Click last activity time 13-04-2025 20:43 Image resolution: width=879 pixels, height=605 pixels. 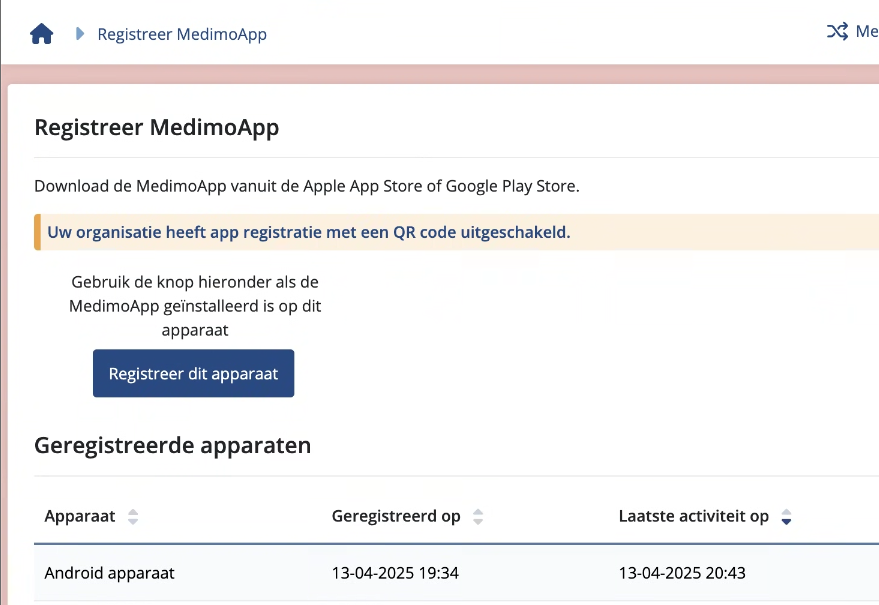[682, 573]
